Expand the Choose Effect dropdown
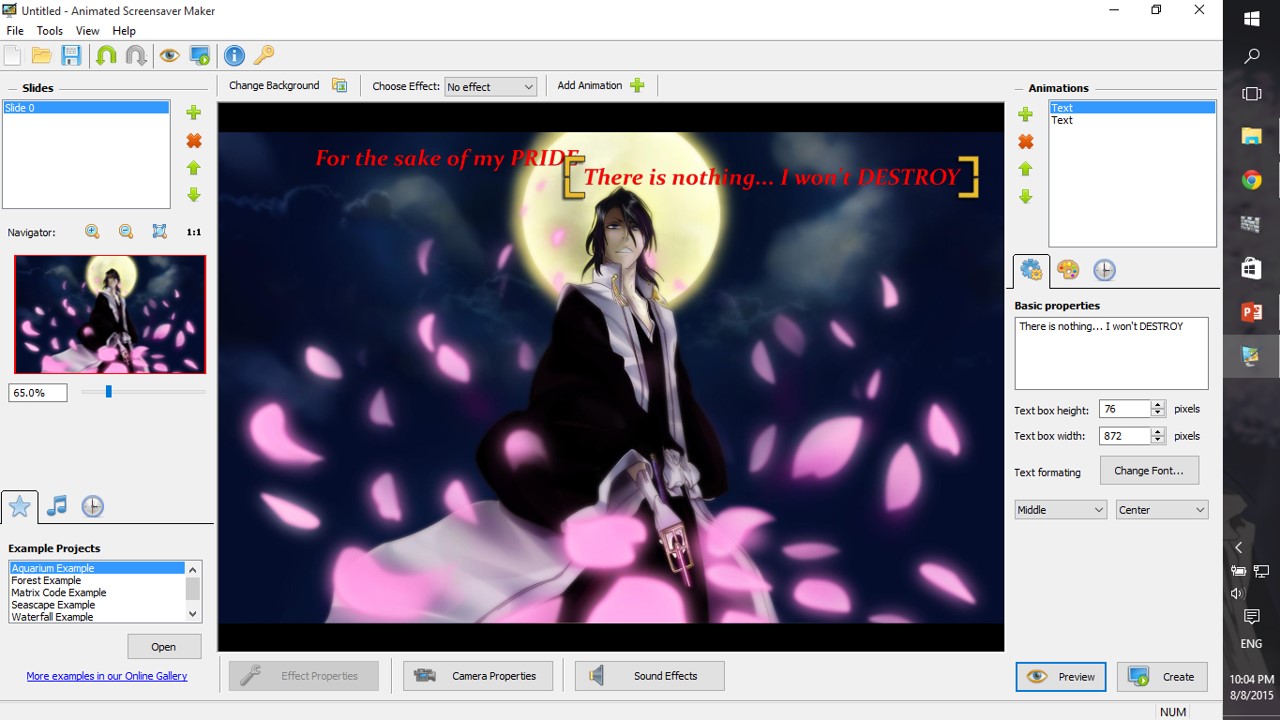The image size is (1280, 720). point(490,87)
